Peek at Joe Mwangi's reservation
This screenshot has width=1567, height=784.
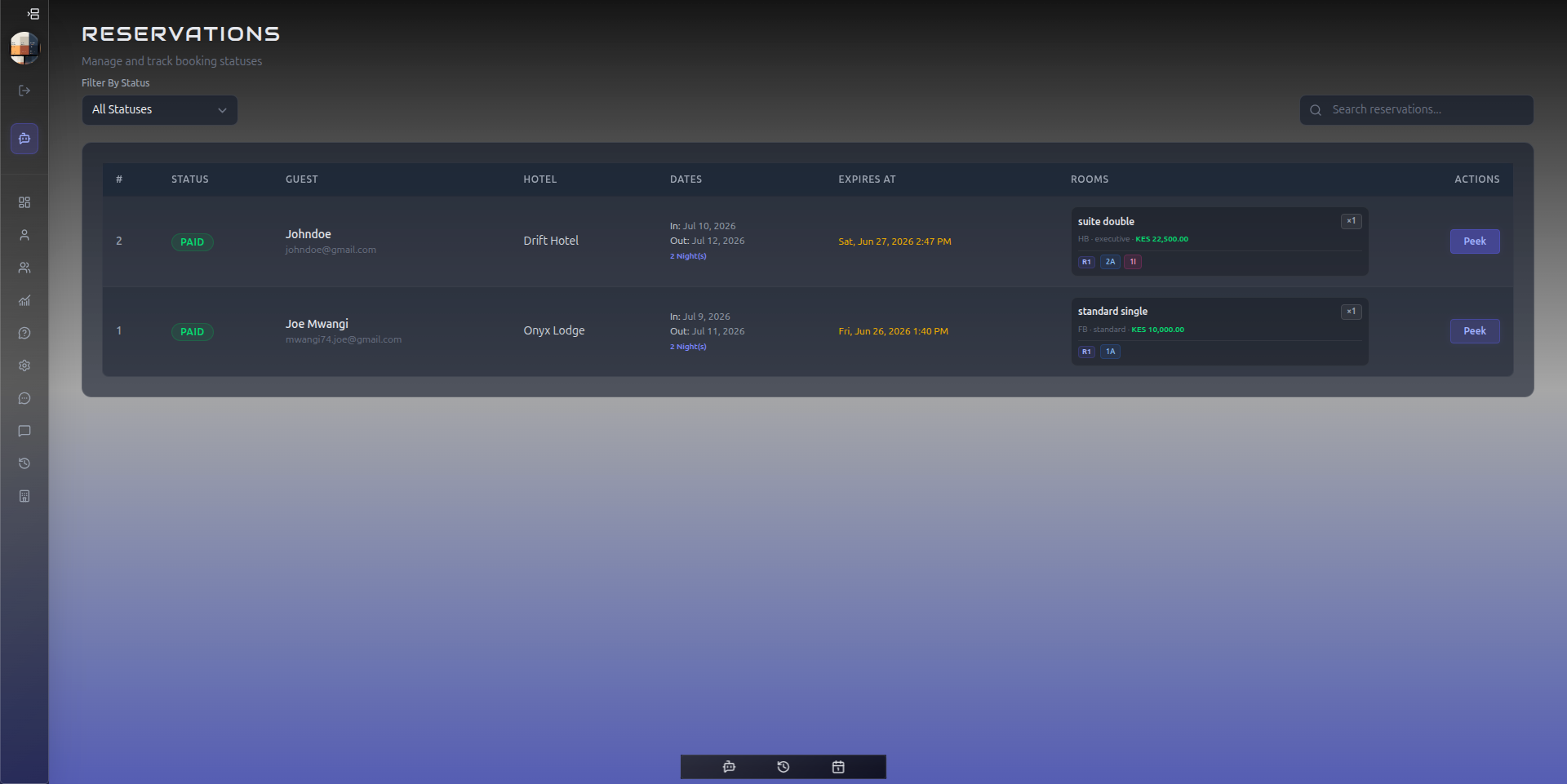[1475, 331]
